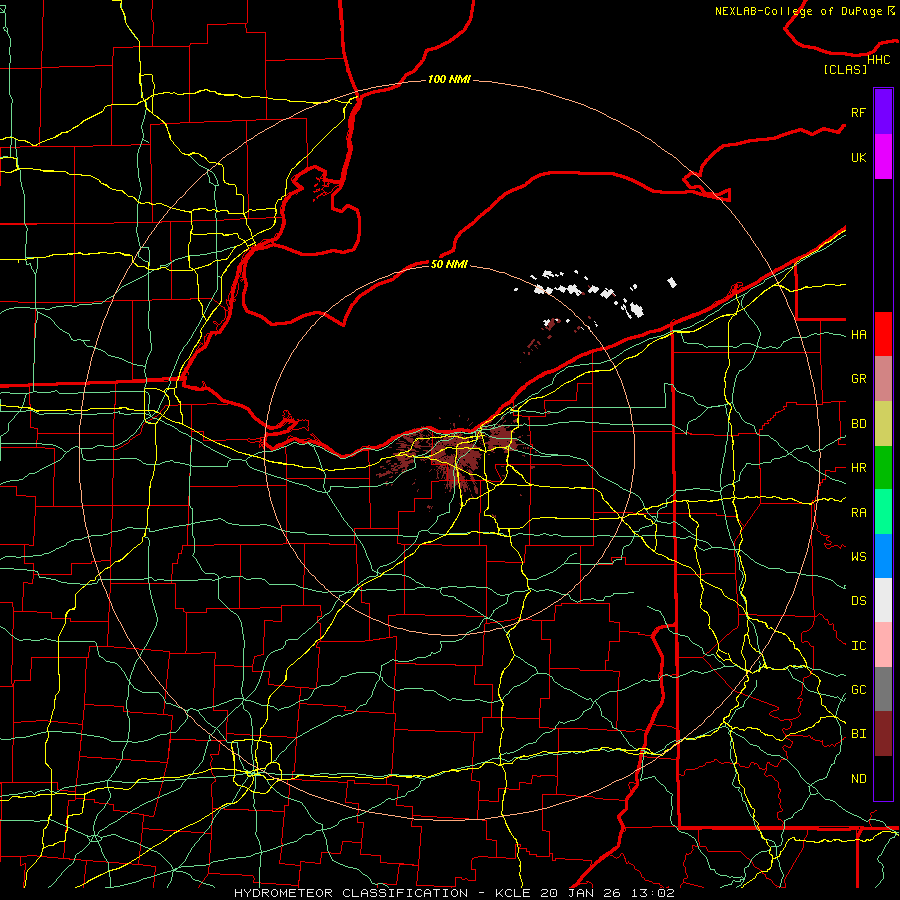Image resolution: width=900 pixels, height=900 pixels.
Task: Click the HR legend label
Action: (858, 468)
